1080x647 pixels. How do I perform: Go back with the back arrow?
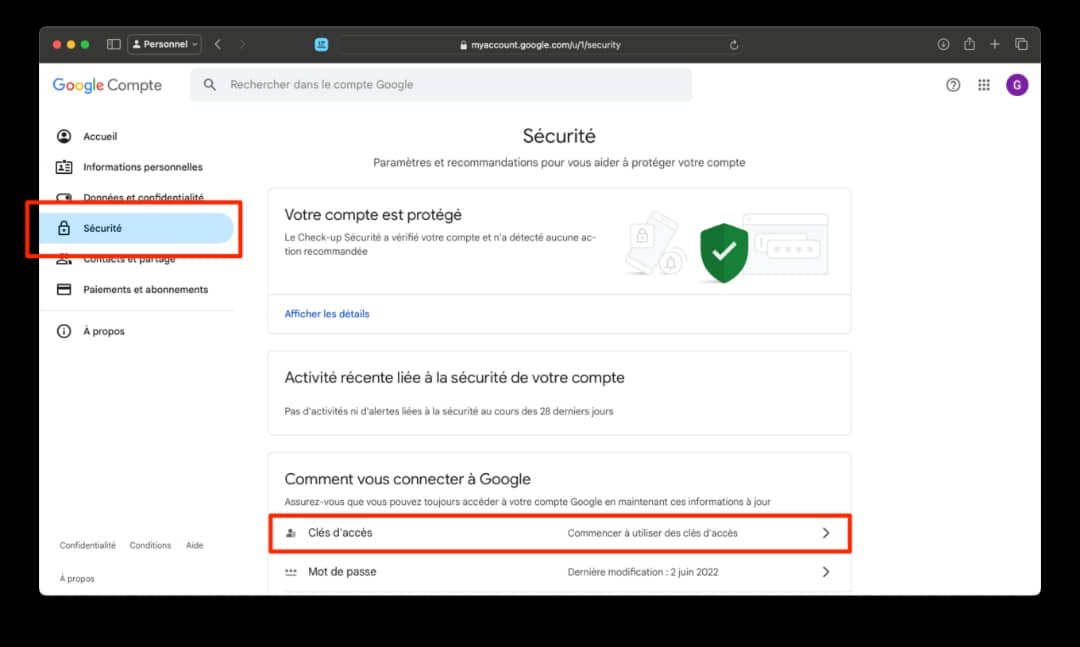pyautogui.click(x=218, y=44)
